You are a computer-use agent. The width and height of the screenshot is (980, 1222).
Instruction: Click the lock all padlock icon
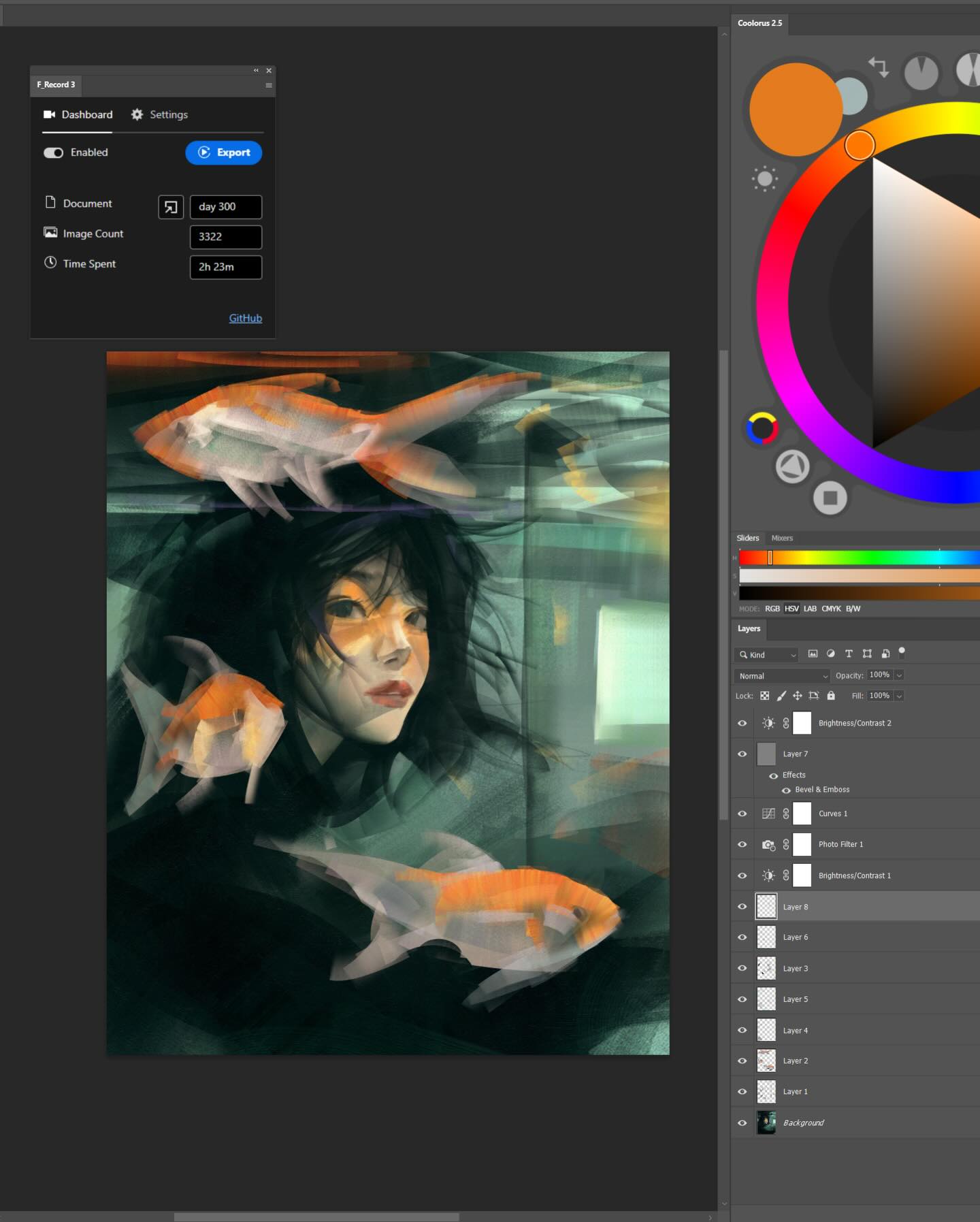pos(831,696)
